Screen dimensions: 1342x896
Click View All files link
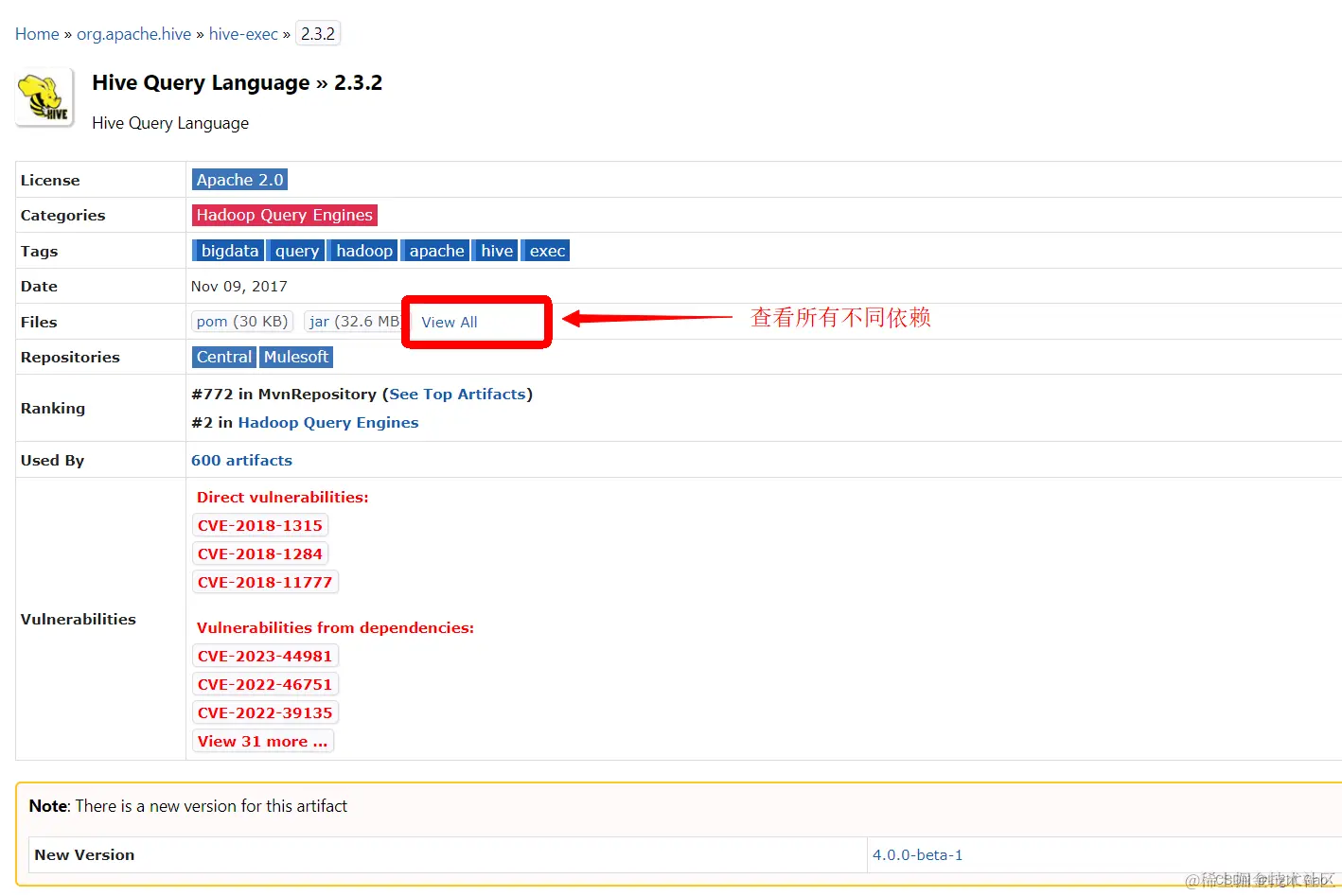point(450,322)
